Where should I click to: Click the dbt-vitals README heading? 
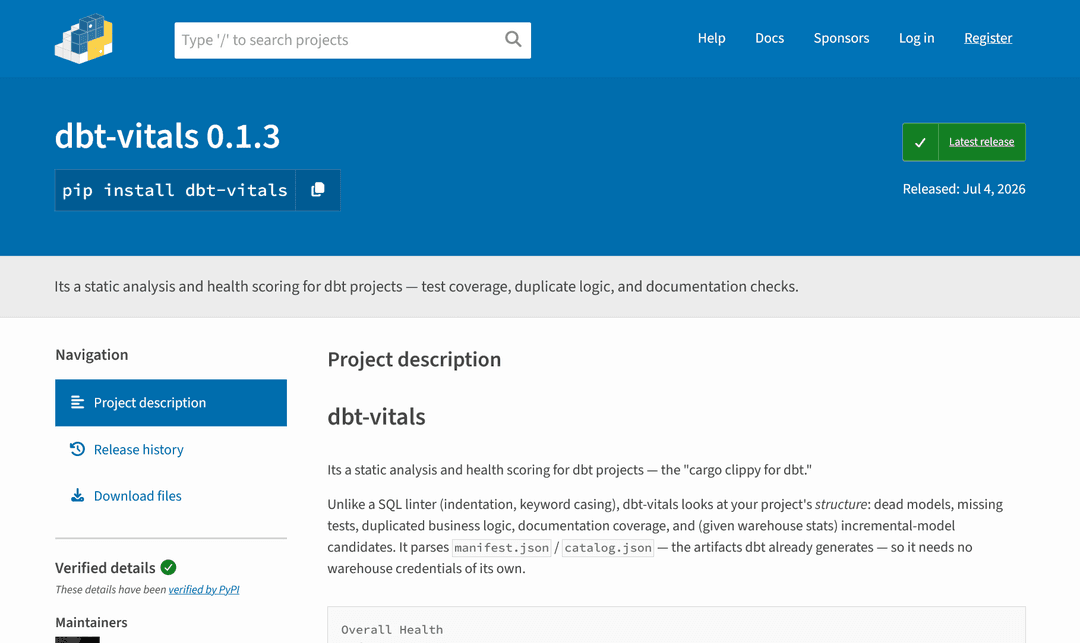376,417
